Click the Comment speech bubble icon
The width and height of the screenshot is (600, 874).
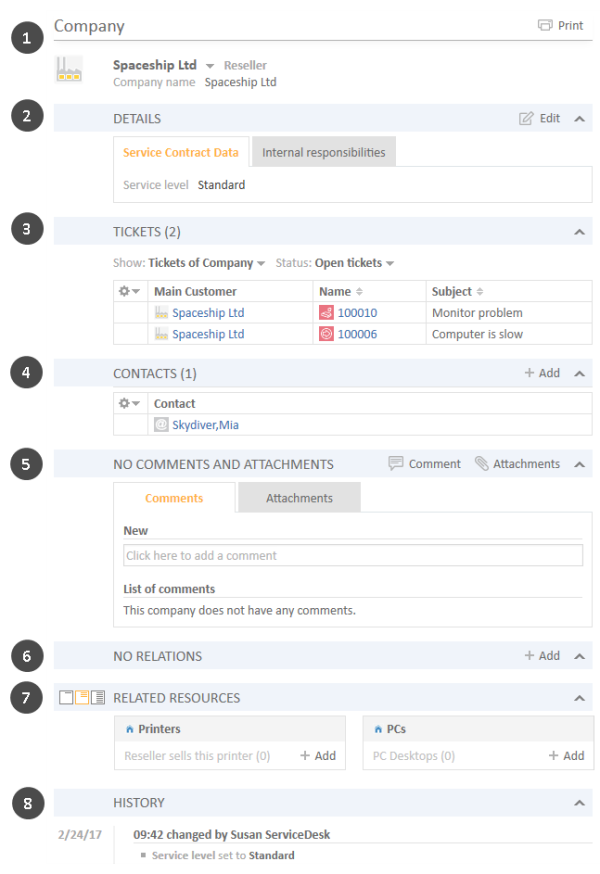tap(395, 463)
